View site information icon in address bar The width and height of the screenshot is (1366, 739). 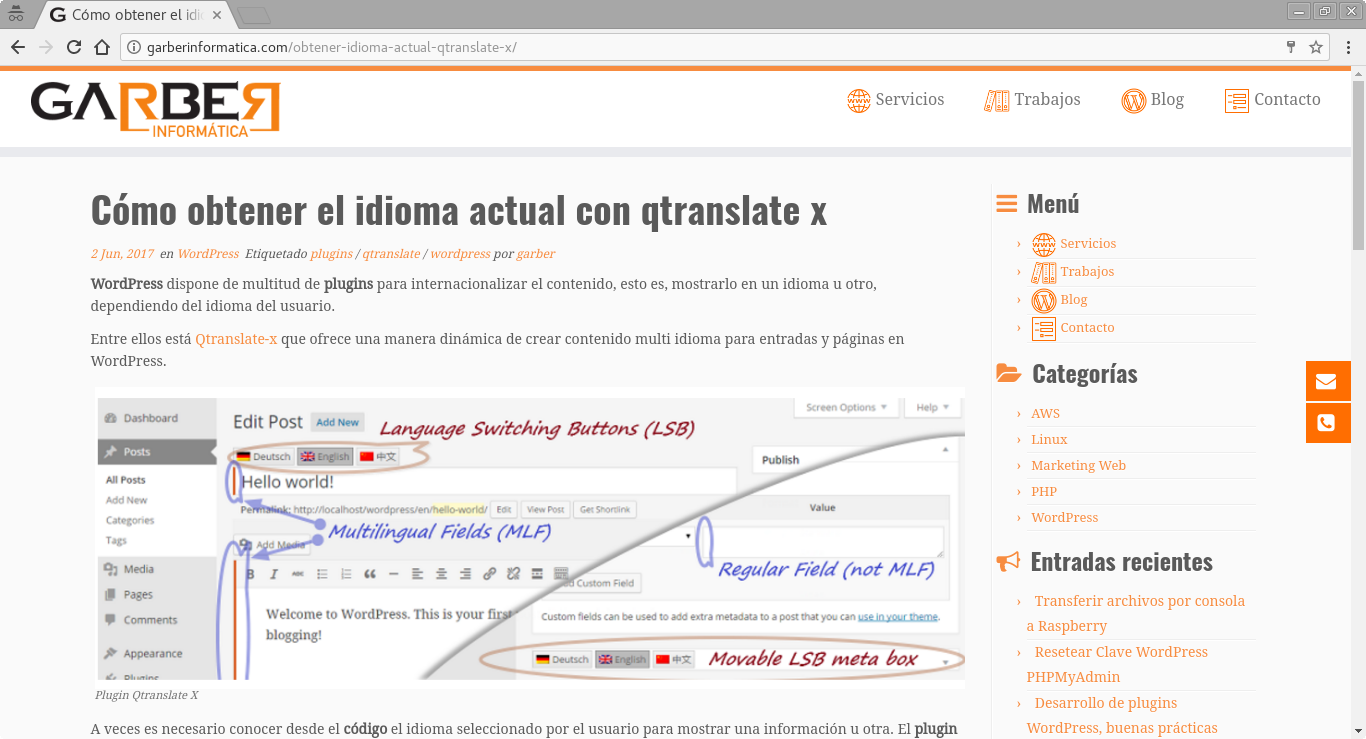click(134, 47)
